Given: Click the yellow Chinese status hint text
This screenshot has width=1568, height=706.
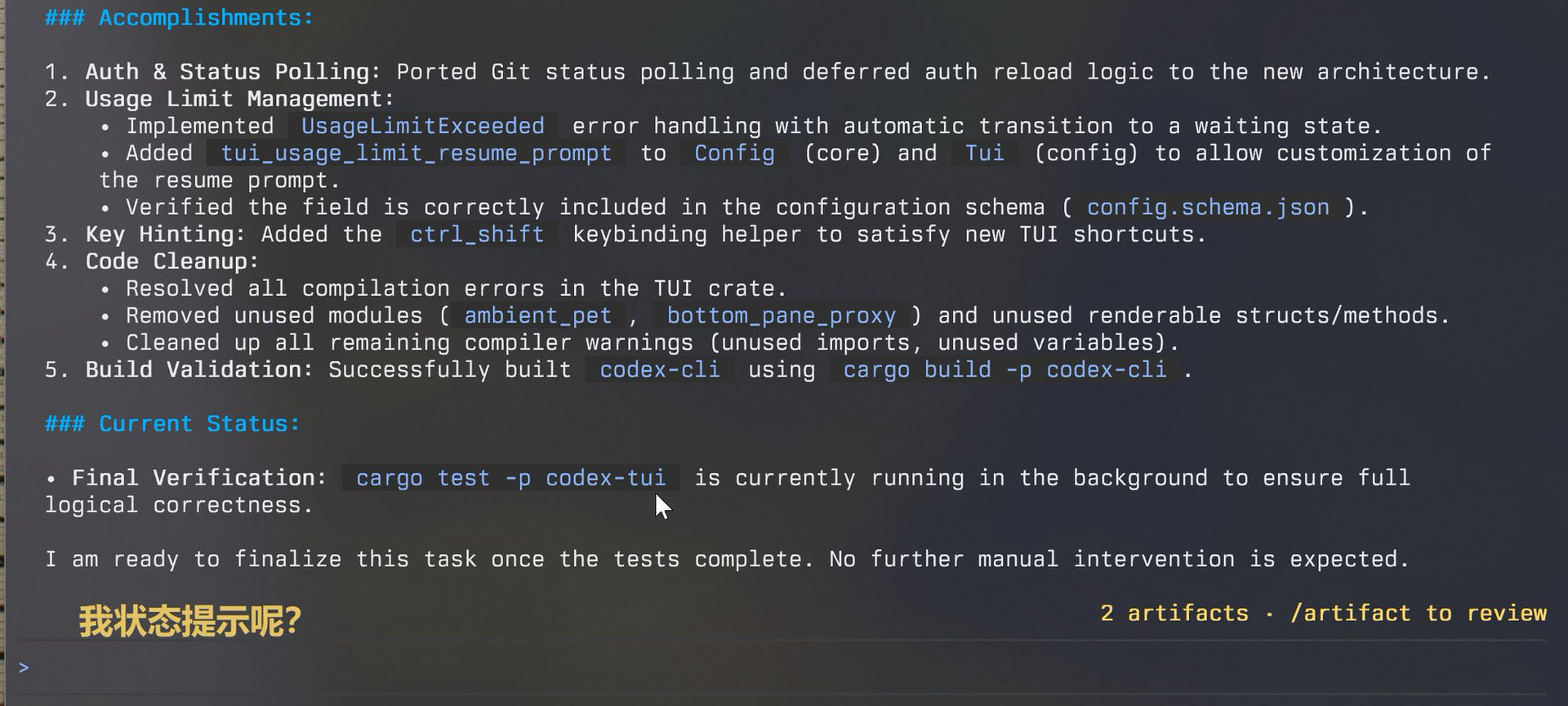Looking at the screenshot, I should coord(189,621).
